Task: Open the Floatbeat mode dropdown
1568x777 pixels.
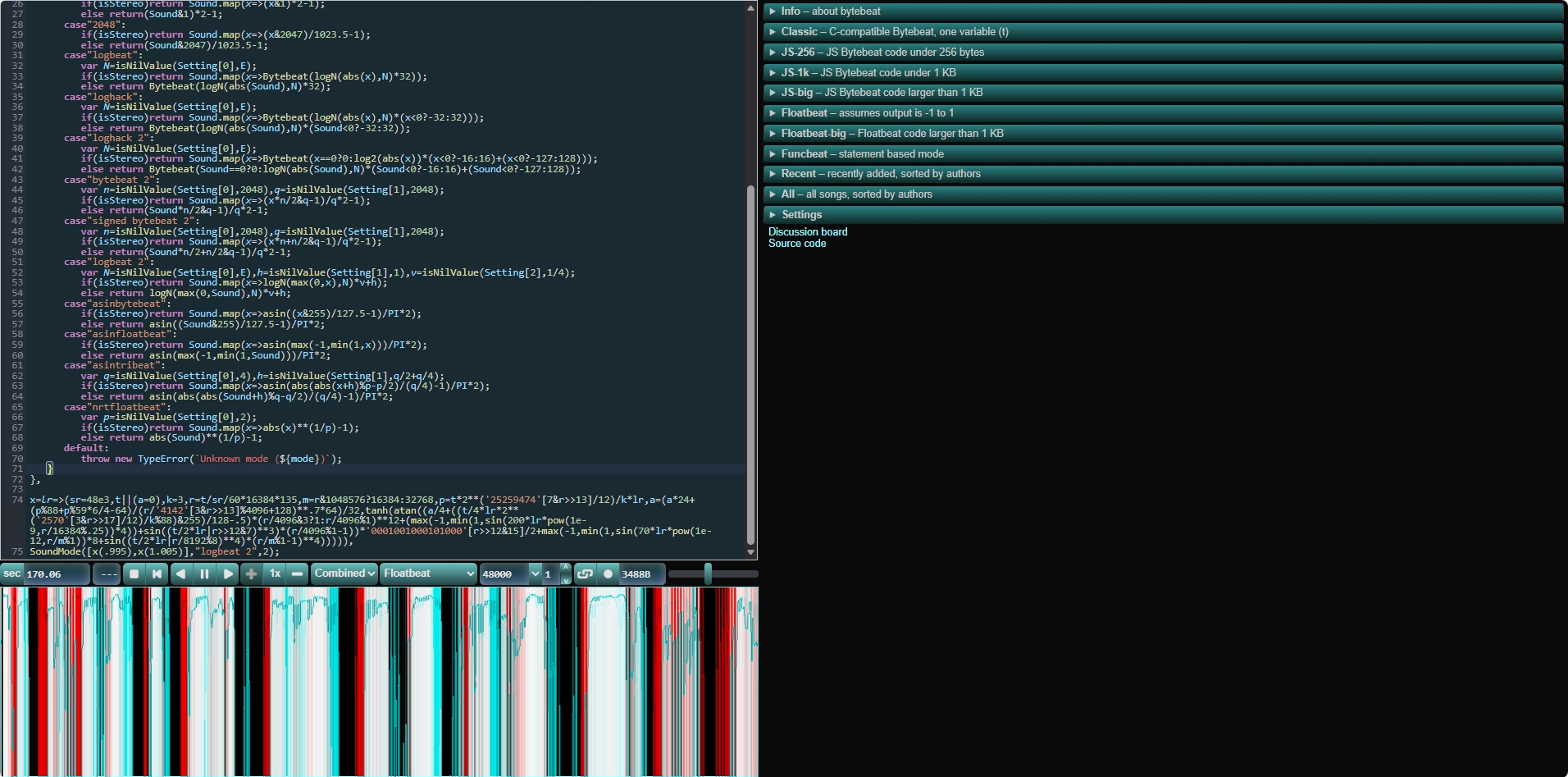Action: (427, 574)
